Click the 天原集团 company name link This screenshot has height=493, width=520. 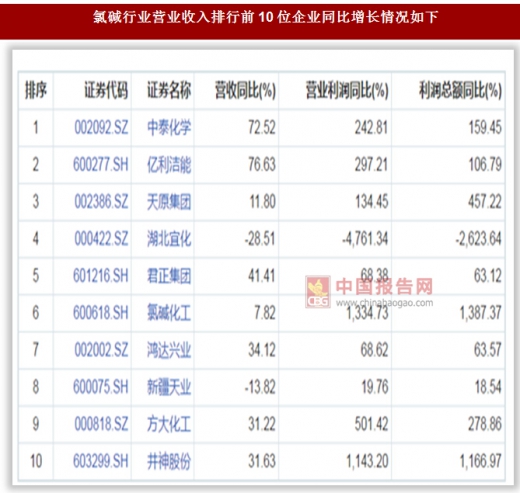pos(169,202)
